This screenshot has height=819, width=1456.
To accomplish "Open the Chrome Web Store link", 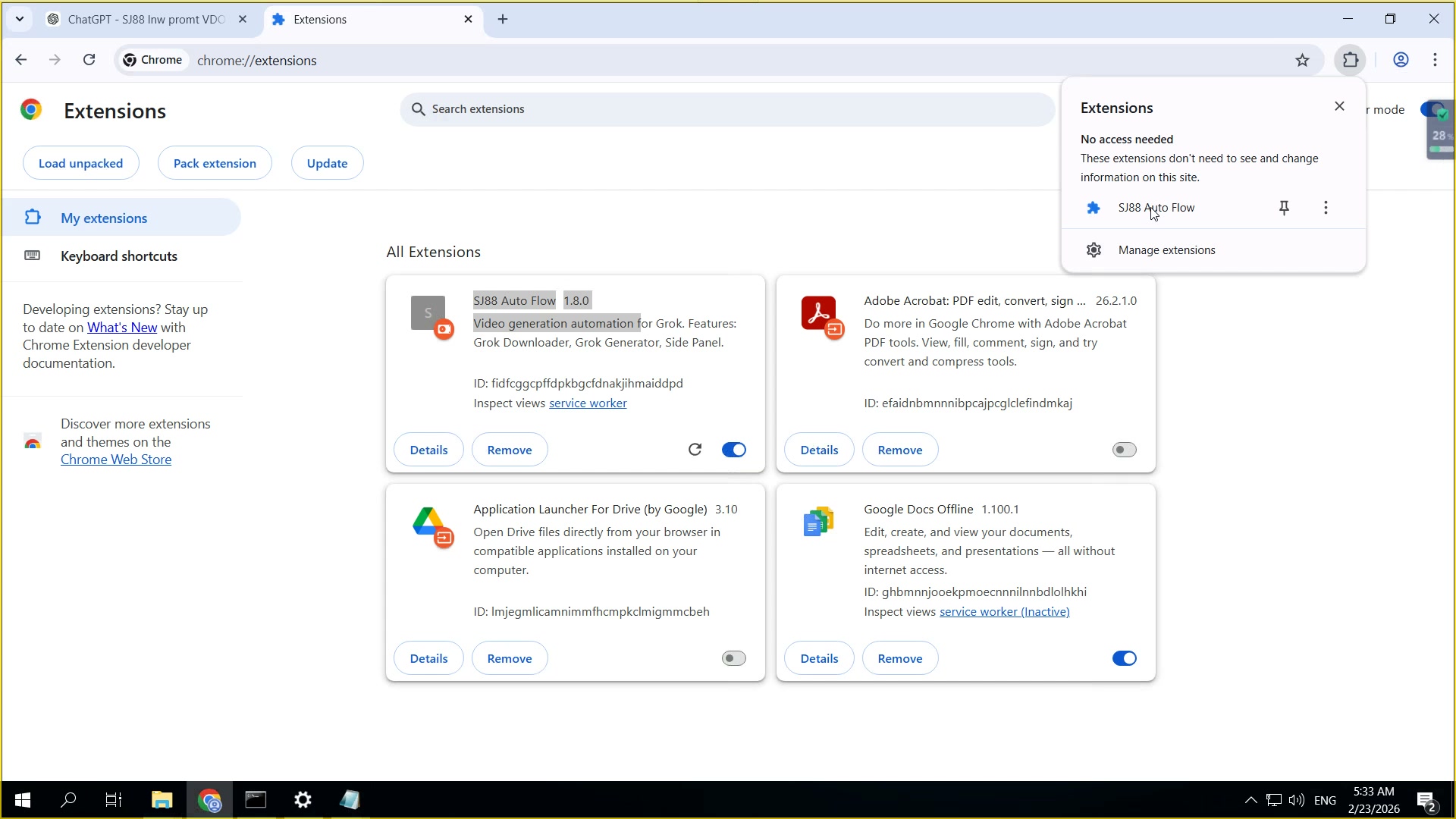I will point(116,460).
